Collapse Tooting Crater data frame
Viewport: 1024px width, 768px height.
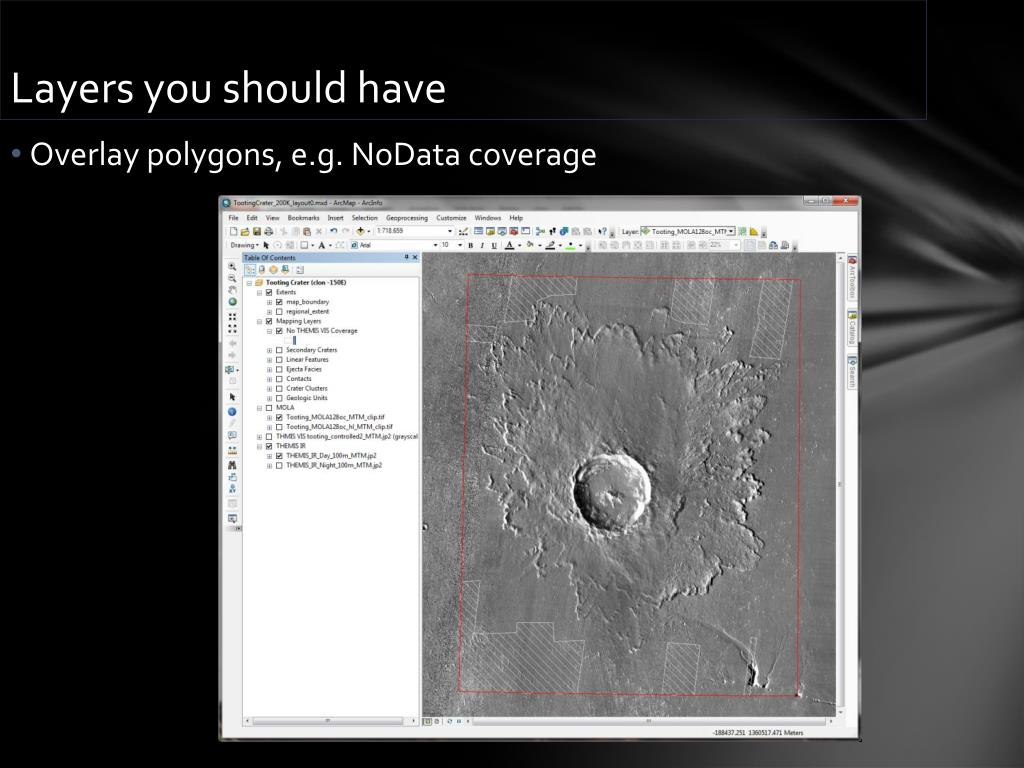point(249,283)
